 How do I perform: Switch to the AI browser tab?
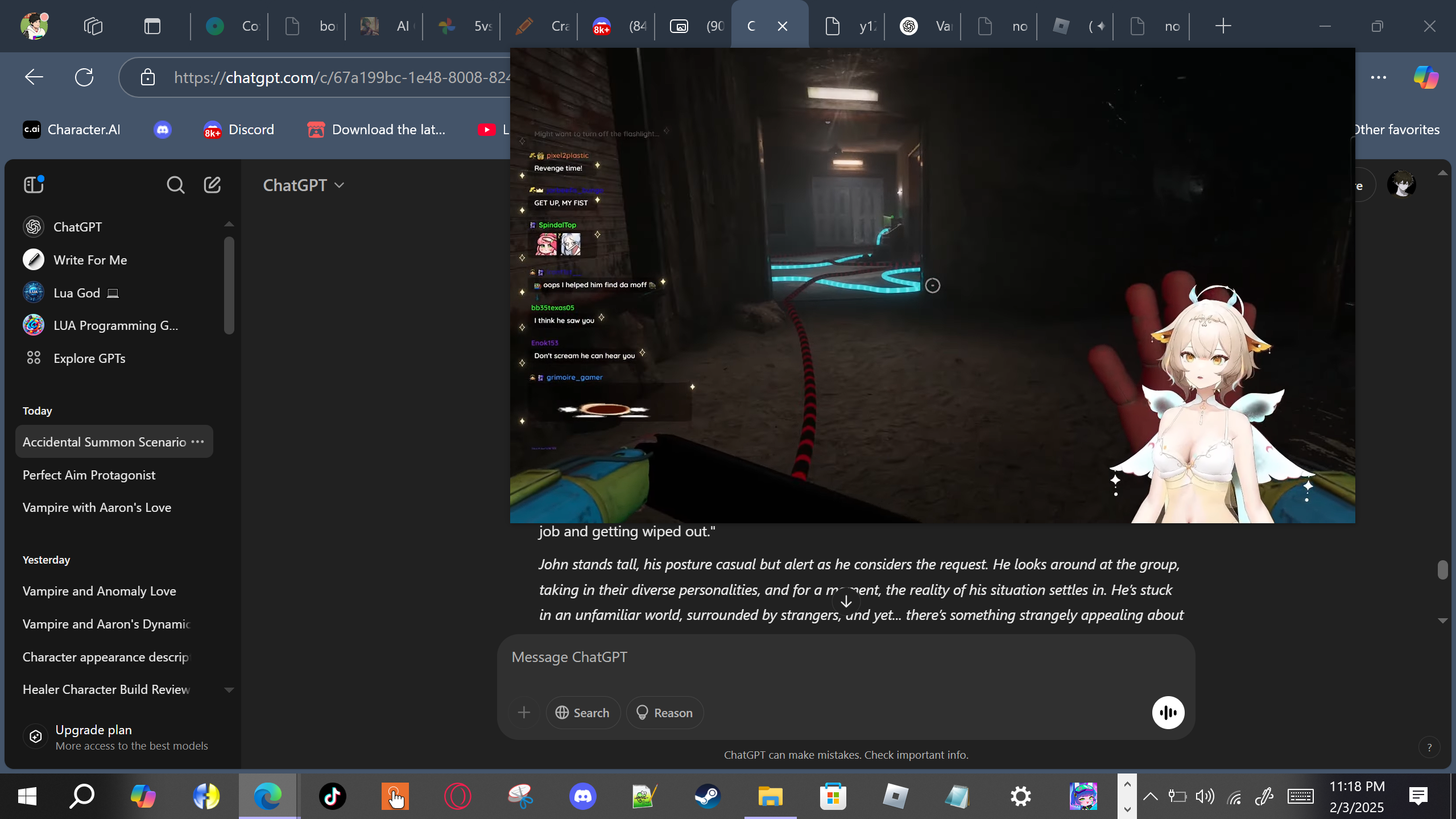tap(385, 26)
